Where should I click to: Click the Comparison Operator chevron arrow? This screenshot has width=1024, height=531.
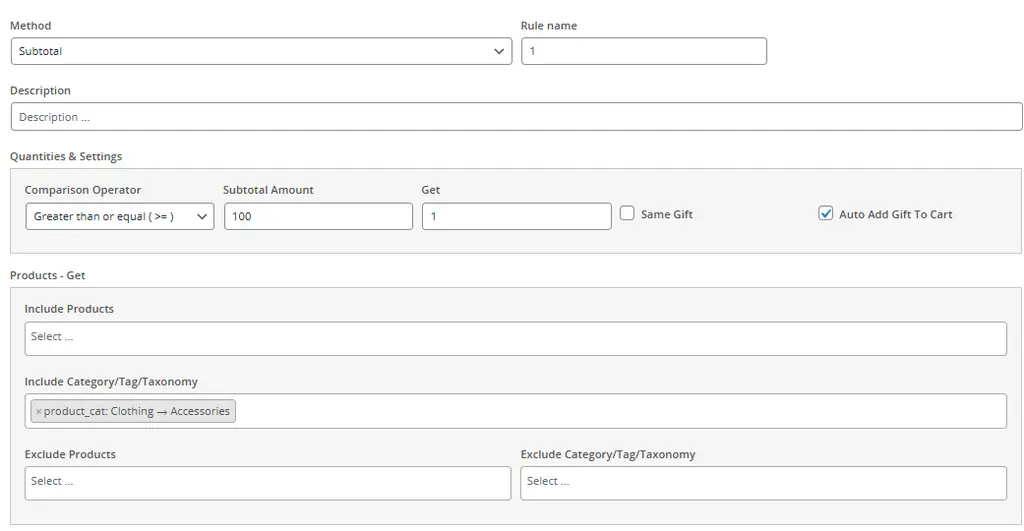[202, 216]
